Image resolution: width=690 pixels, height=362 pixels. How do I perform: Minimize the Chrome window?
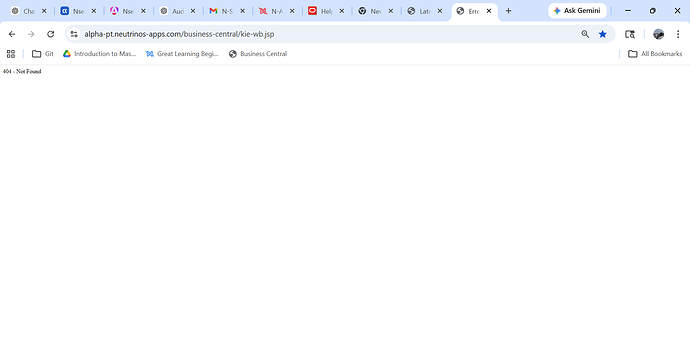tap(628, 11)
